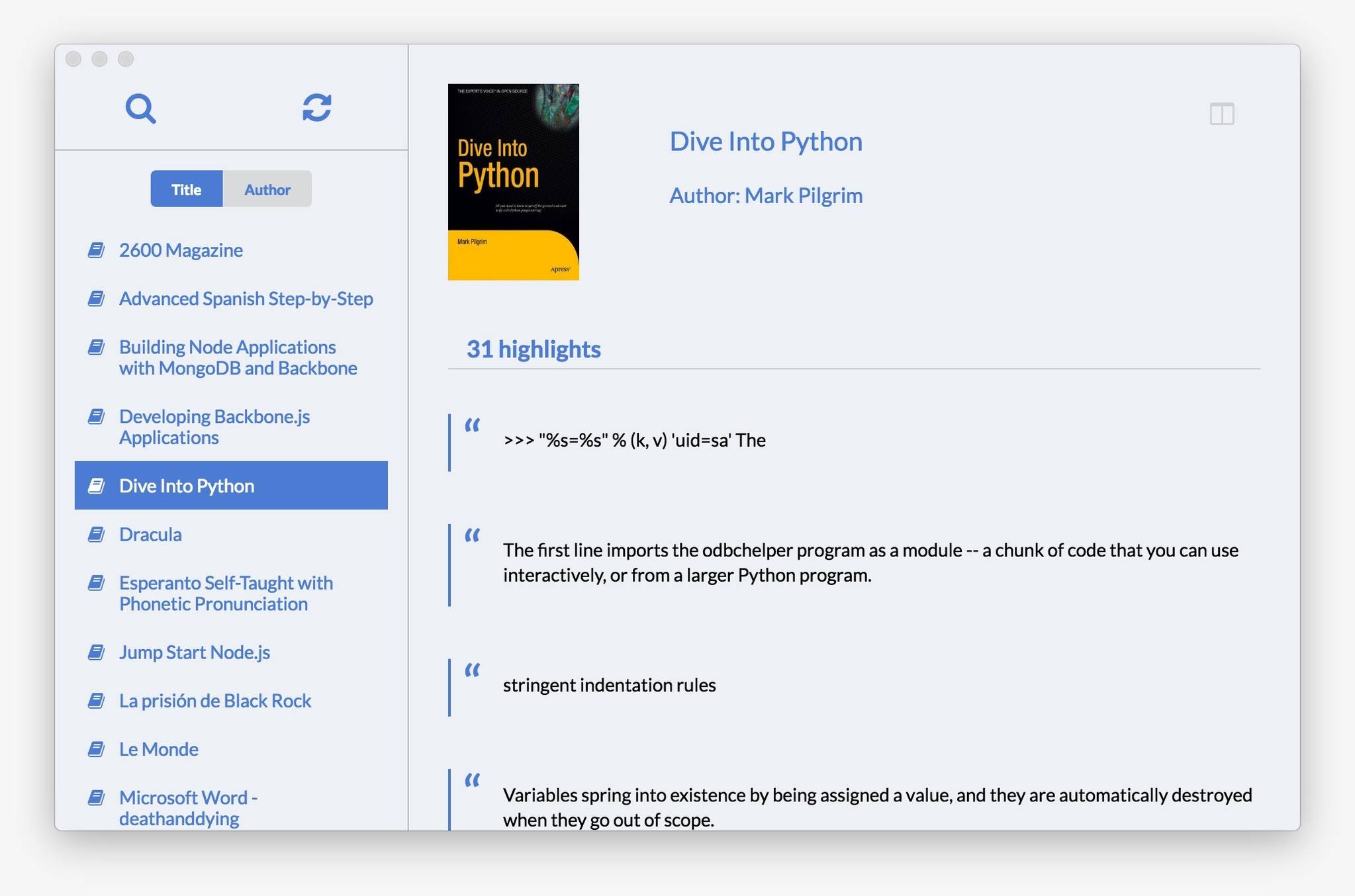Click the book icon beside 2600 Magazine
This screenshot has width=1355, height=896.
point(97,250)
